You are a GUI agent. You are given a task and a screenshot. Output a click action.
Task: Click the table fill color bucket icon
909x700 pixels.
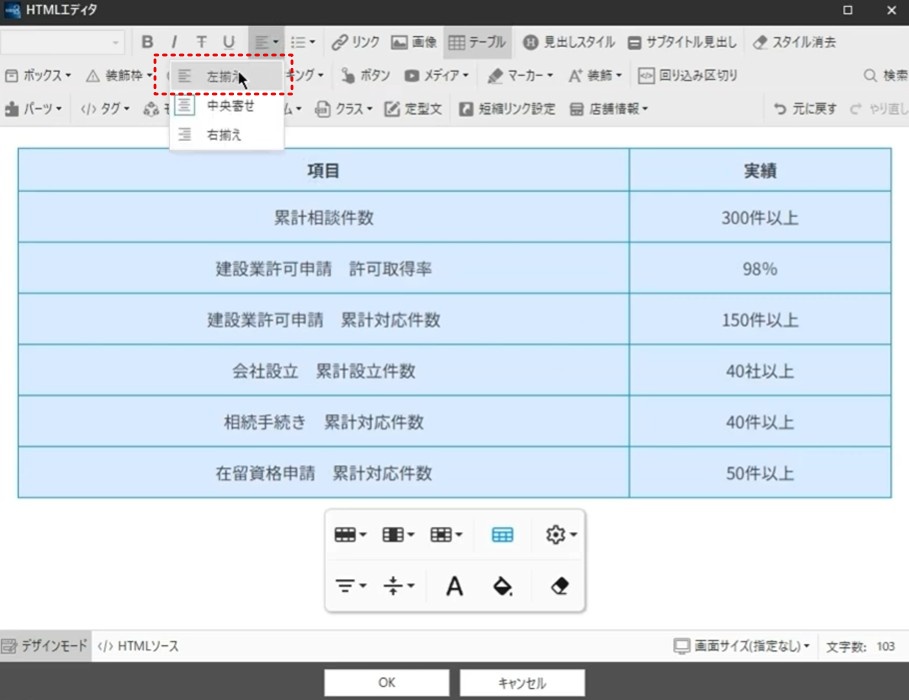[503, 586]
